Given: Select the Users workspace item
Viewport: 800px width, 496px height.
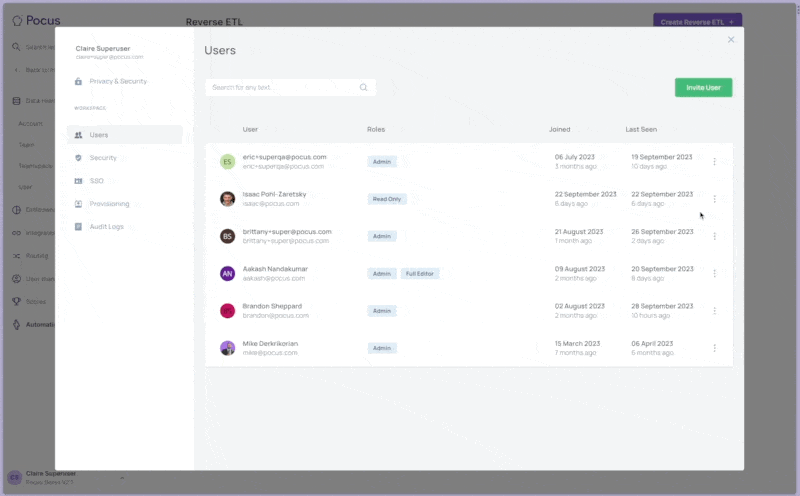Looking at the screenshot, I should coord(124,135).
